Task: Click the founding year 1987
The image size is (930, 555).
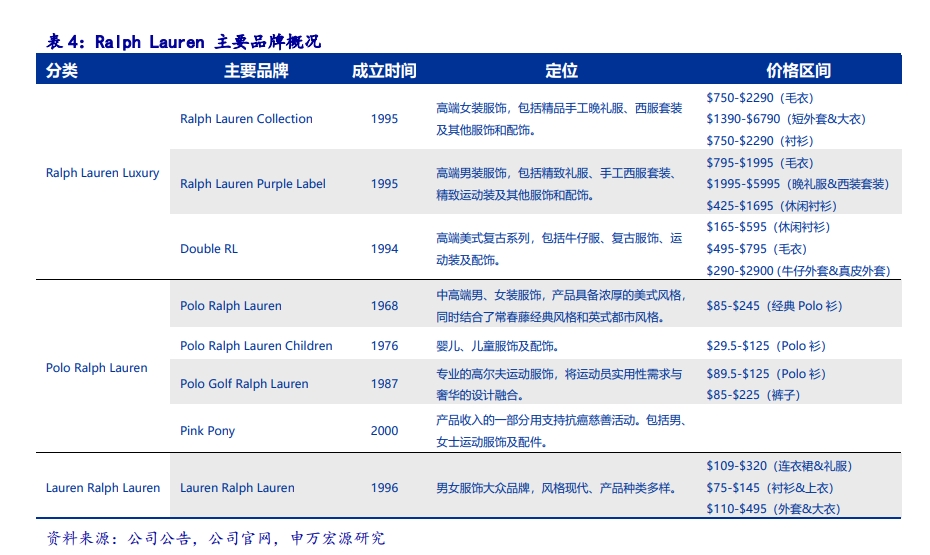Action: click(384, 384)
